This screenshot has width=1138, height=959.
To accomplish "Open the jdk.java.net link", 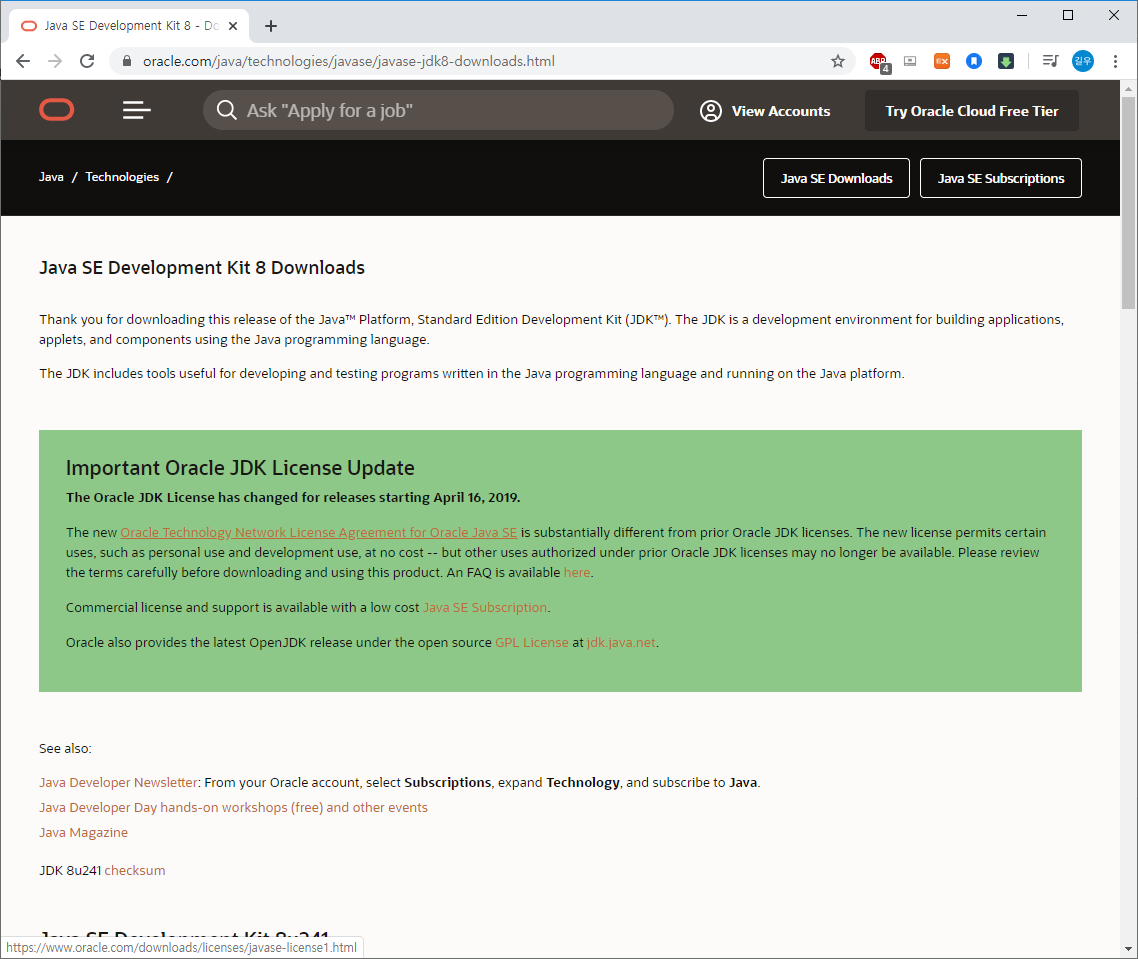I will [621, 642].
